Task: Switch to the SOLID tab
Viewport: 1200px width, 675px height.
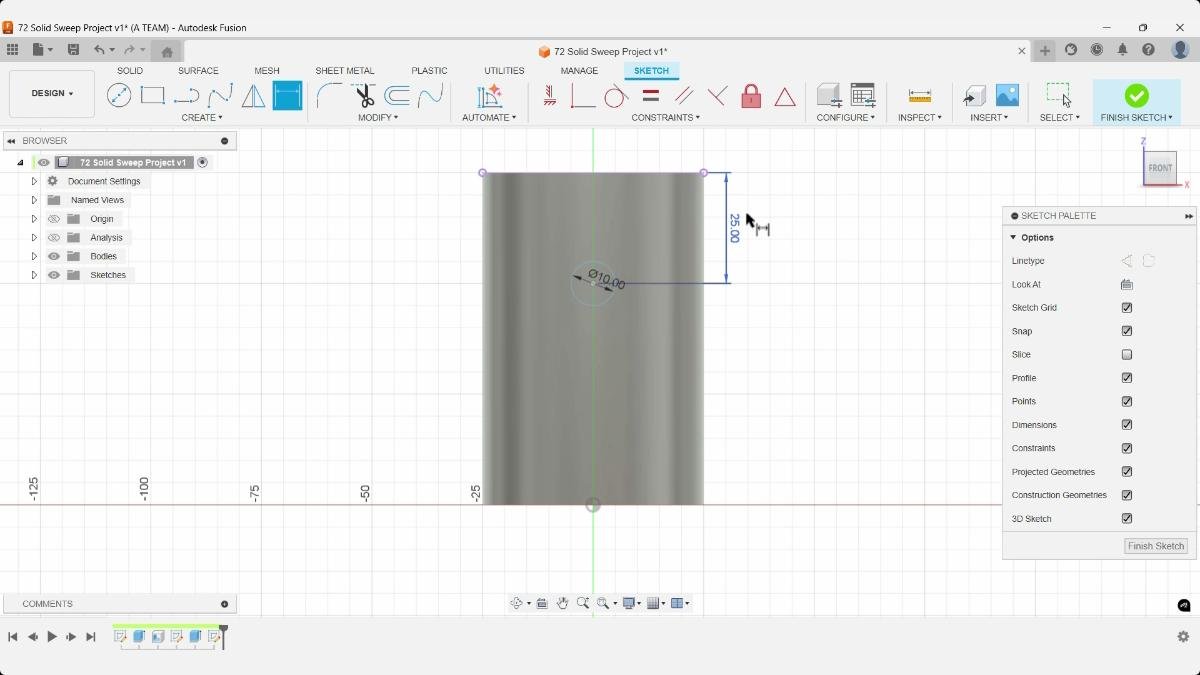Action: pyautogui.click(x=130, y=71)
